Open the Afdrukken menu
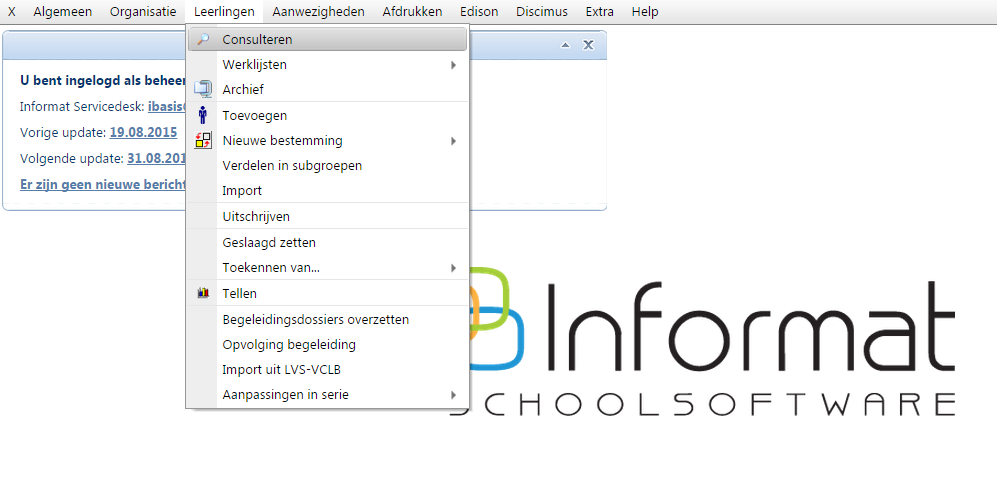 pyautogui.click(x=413, y=11)
